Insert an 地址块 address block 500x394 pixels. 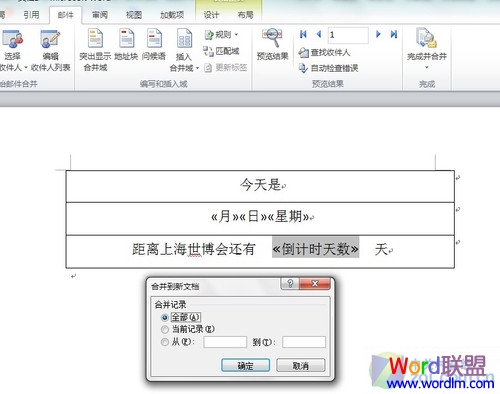[126, 38]
